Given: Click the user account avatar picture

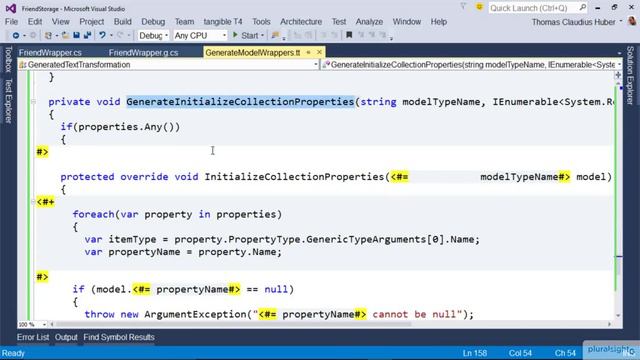Looking at the screenshot, I should [633, 21].
